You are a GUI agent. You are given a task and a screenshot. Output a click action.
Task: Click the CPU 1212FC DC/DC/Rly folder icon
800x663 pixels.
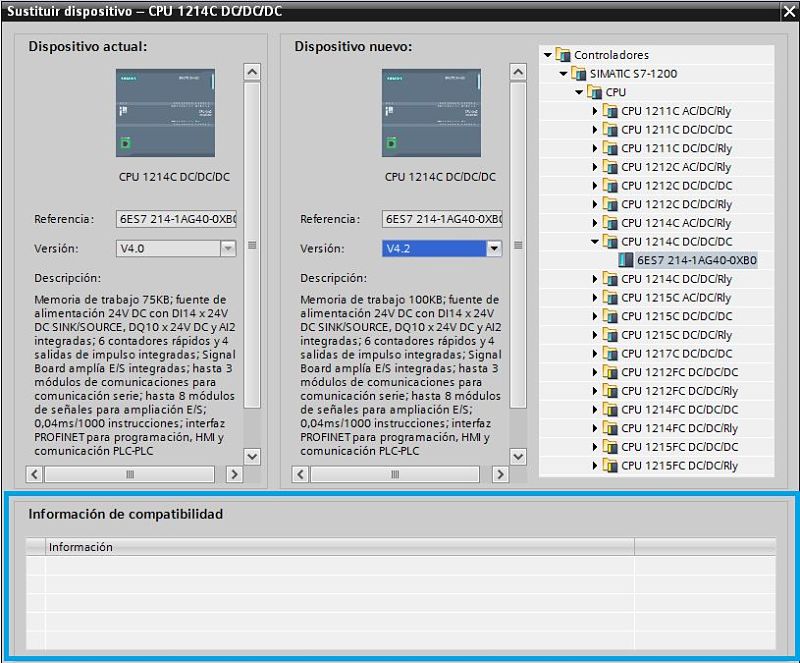point(610,391)
